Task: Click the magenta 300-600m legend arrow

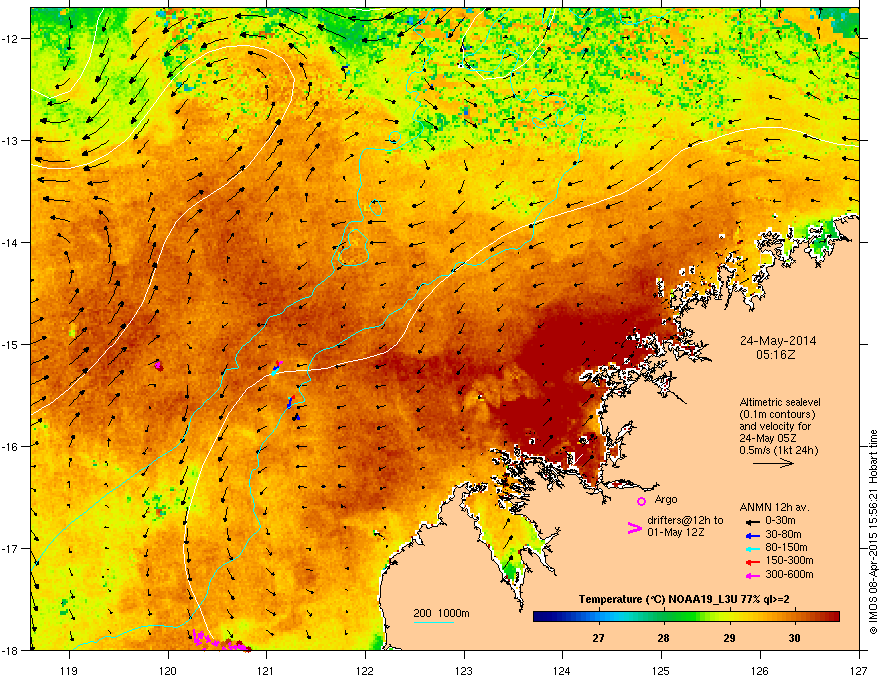Action: click(753, 576)
